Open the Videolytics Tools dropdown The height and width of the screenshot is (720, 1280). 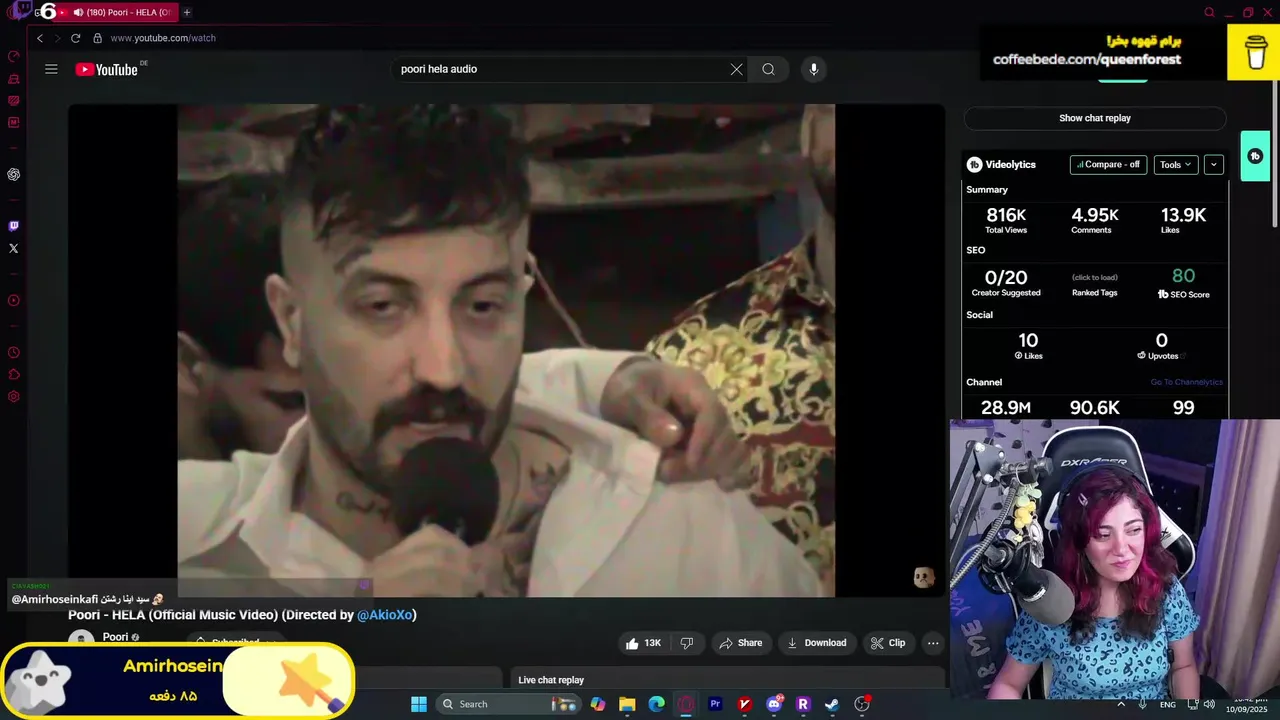click(x=1176, y=164)
